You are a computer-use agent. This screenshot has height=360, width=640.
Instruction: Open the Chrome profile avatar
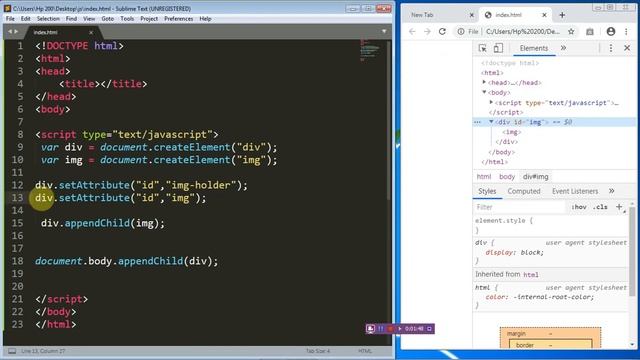point(611,31)
